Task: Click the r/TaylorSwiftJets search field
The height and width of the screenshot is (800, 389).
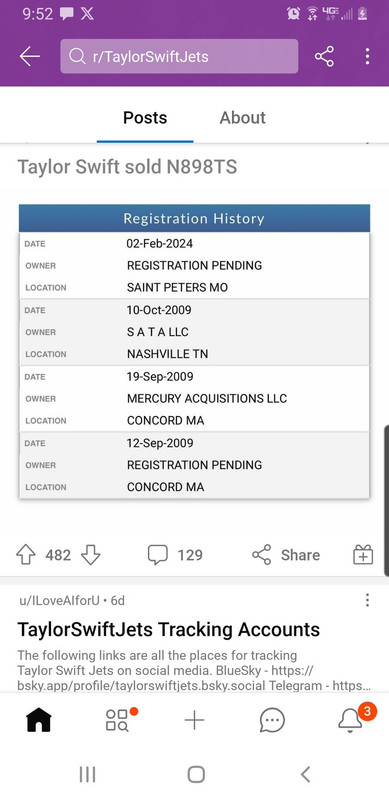Action: pos(179,57)
